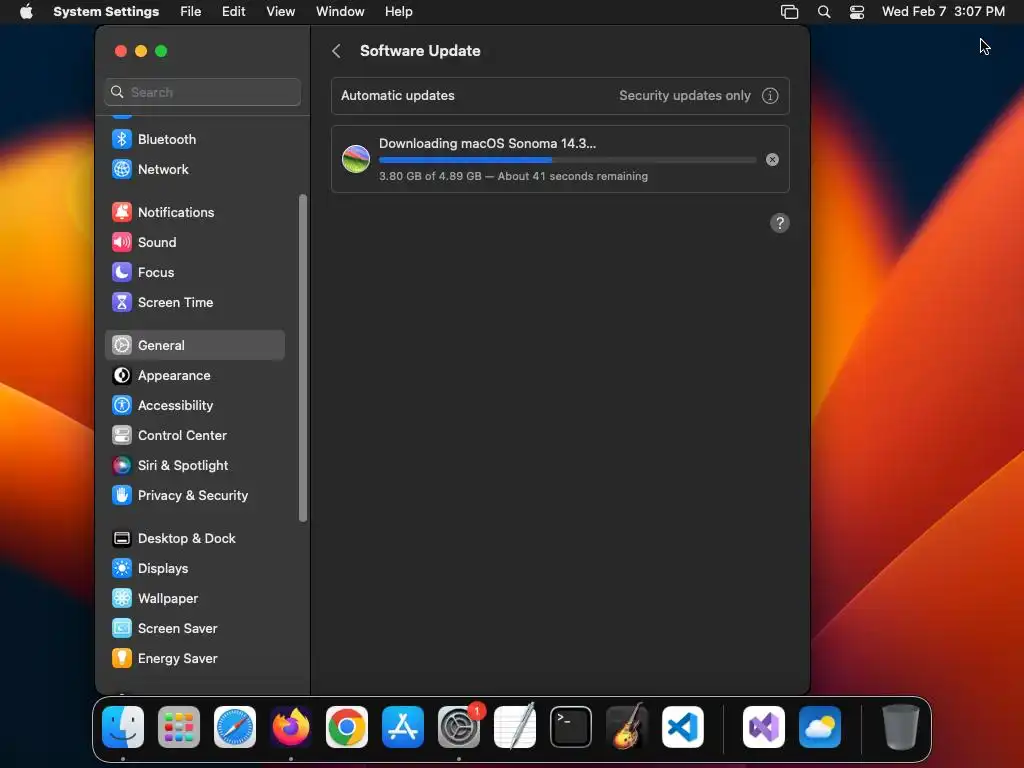Open Automatic updates info button
Image resolution: width=1024 pixels, height=768 pixels.
pos(770,95)
